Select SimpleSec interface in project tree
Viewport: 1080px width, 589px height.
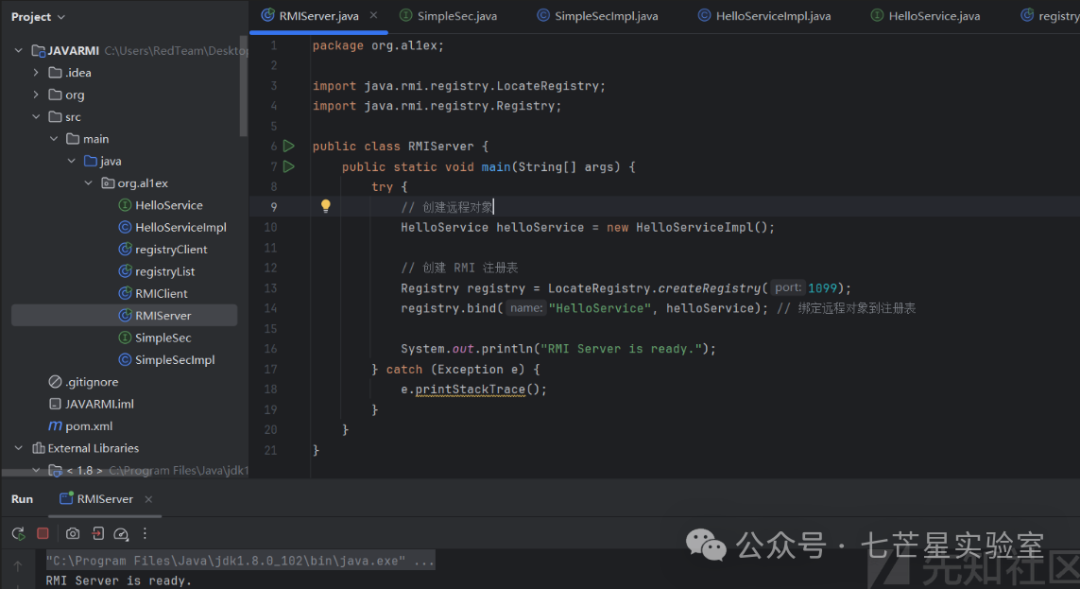click(155, 338)
